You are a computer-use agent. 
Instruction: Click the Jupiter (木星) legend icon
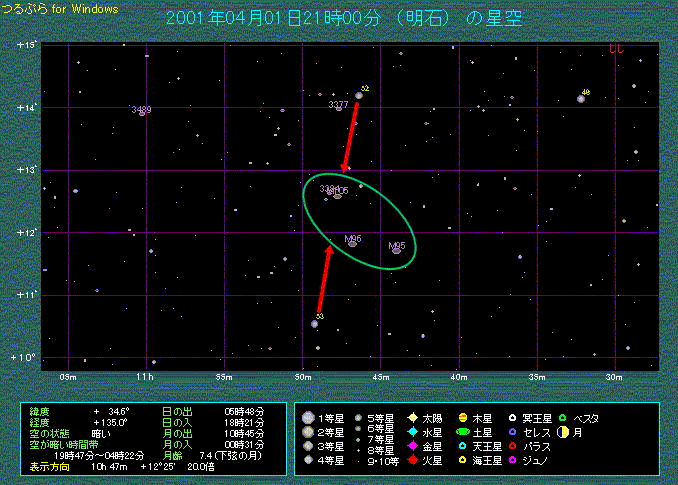463,417
